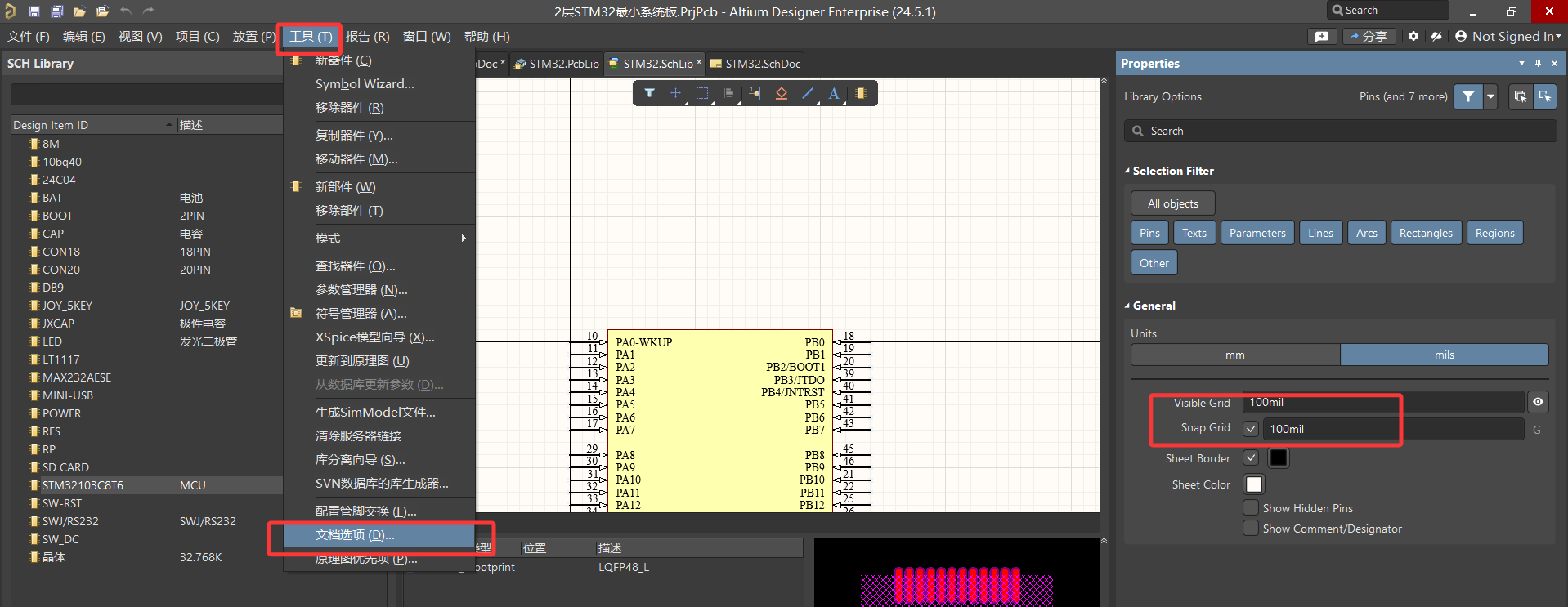Image resolution: width=1568 pixels, height=607 pixels.
Task: Open the 报告 (R) menu
Action: 367,37
